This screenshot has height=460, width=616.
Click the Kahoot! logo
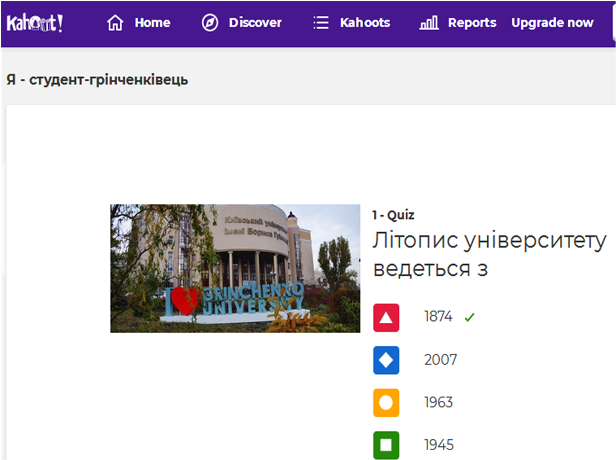(35, 23)
